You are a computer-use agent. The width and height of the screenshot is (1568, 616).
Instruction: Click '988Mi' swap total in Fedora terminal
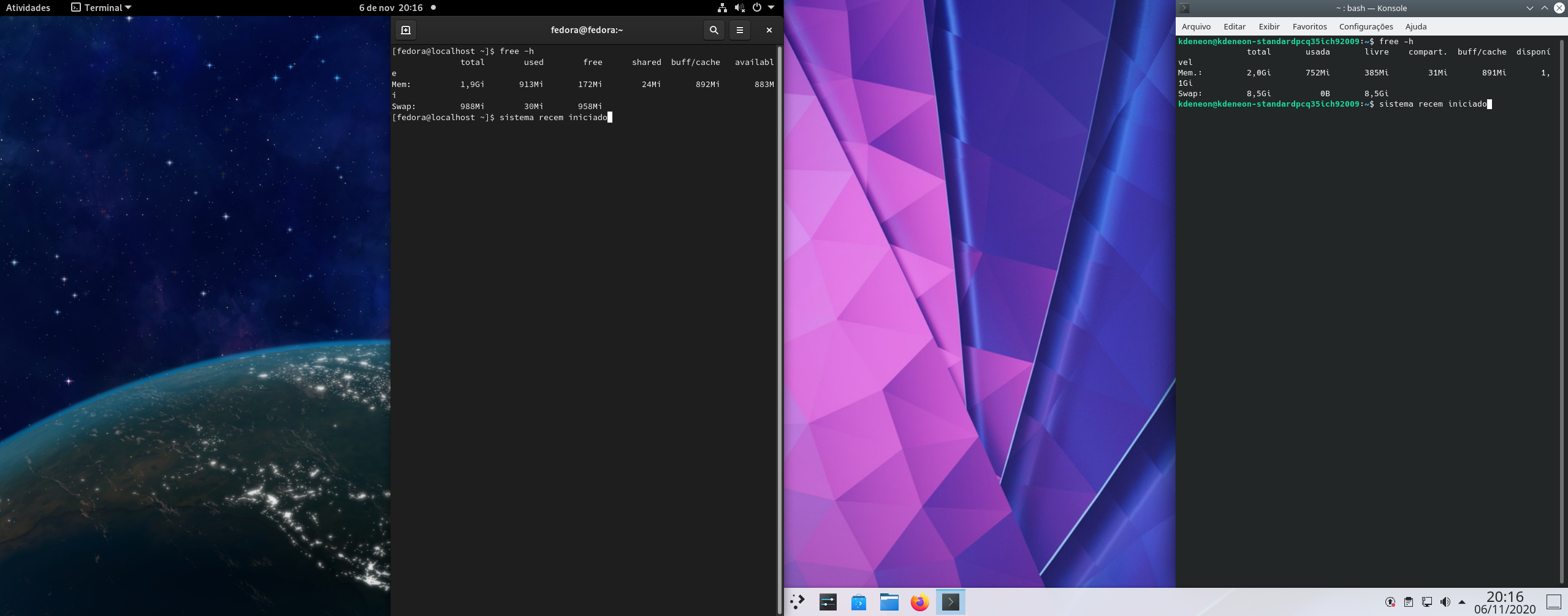pos(472,107)
